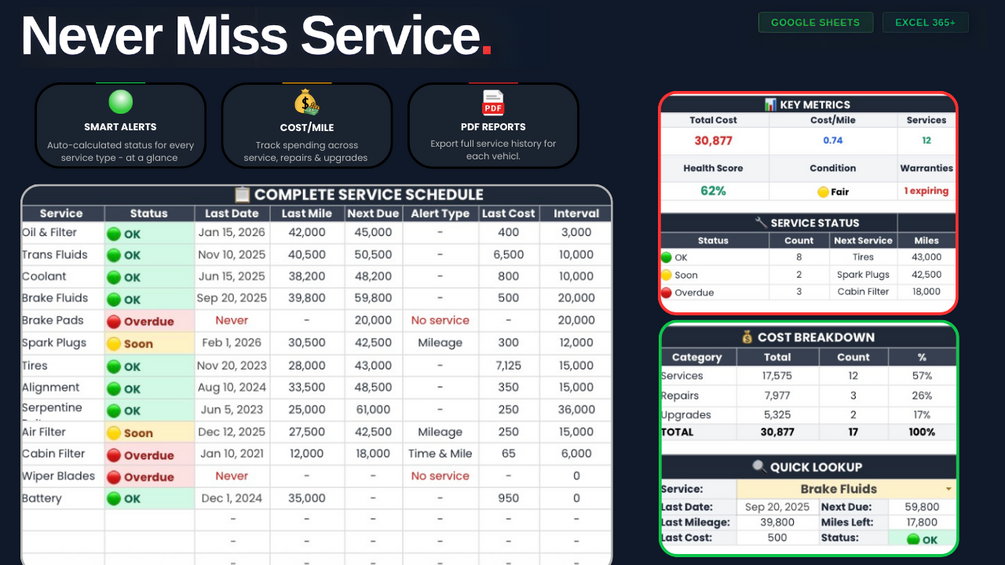Select the Brake Fluids lookup field
The height and width of the screenshot is (565, 1005).
(x=846, y=489)
